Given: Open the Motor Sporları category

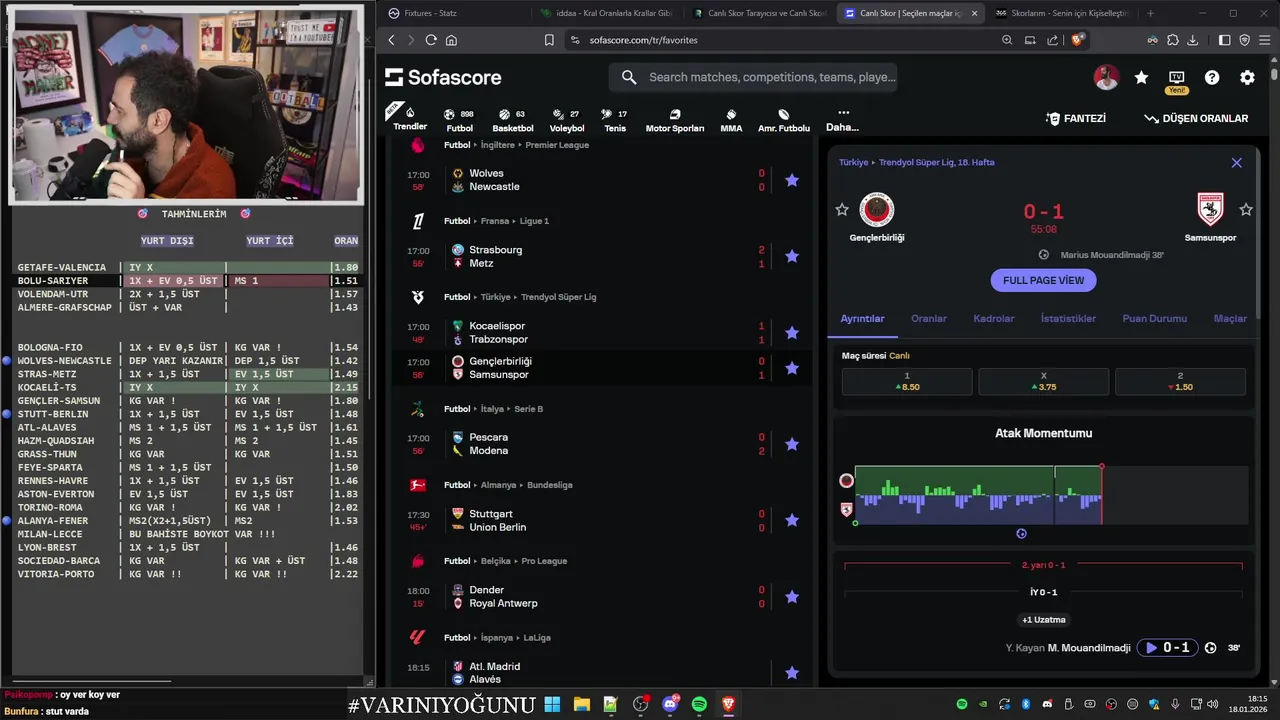Looking at the screenshot, I should click(x=674, y=120).
